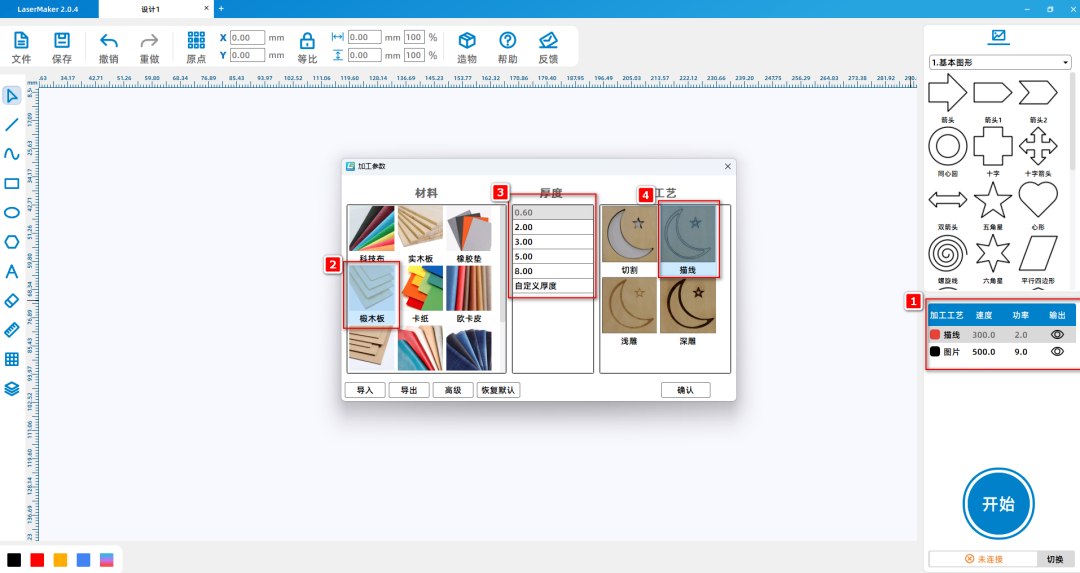Image resolution: width=1080 pixels, height=573 pixels.
Task: Open a new tab with plus button
Action: tap(221, 8)
